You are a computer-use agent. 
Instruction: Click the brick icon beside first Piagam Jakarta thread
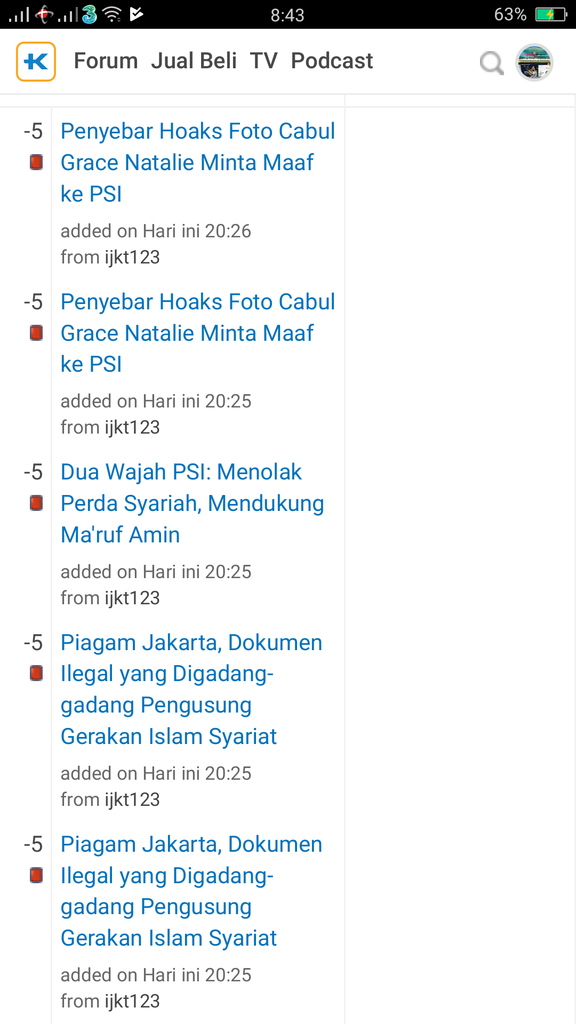pyautogui.click(x=35, y=673)
